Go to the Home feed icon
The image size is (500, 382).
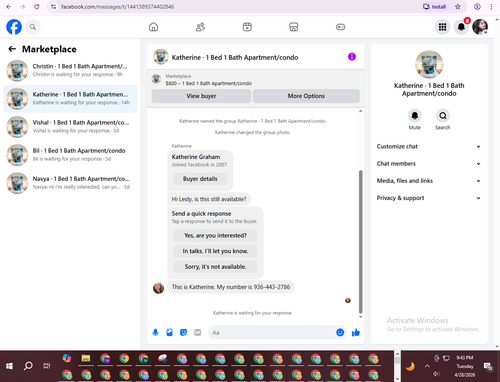tap(153, 27)
